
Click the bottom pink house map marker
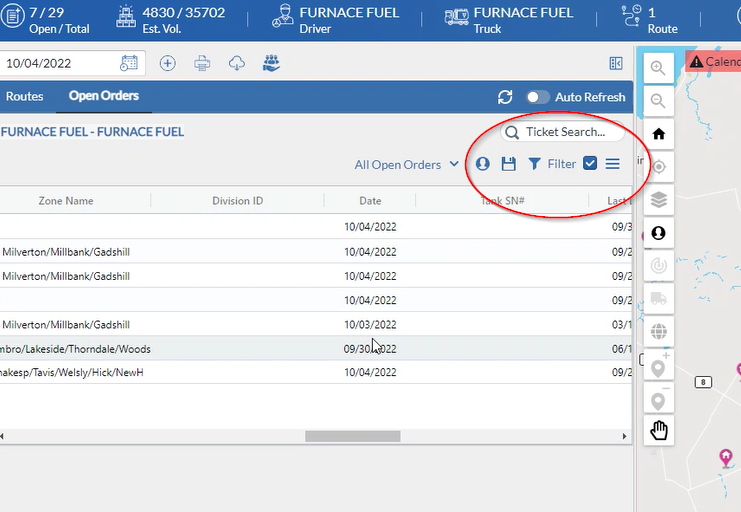(x=726, y=458)
